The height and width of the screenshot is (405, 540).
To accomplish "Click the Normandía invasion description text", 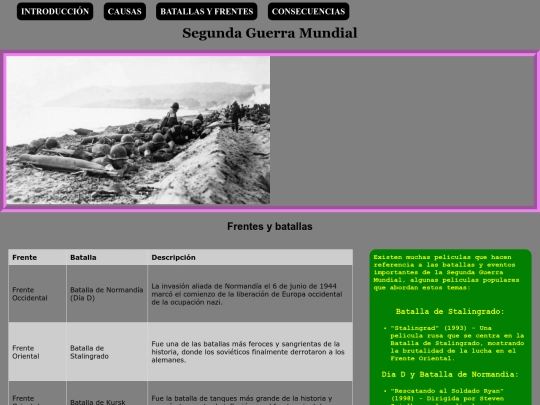I will pyautogui.click(x=247, y=294).
